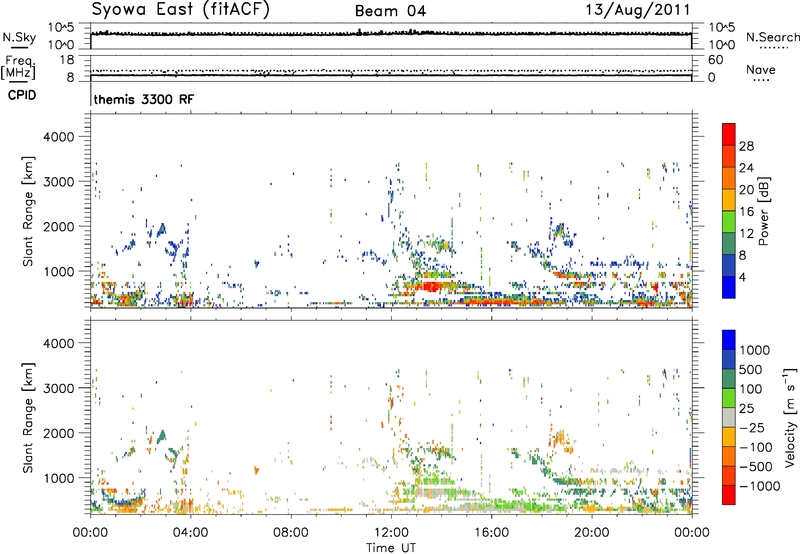Click the "1000" range tick in the power panel
Viewport: 800px width, 554px height.
[58, 271]
